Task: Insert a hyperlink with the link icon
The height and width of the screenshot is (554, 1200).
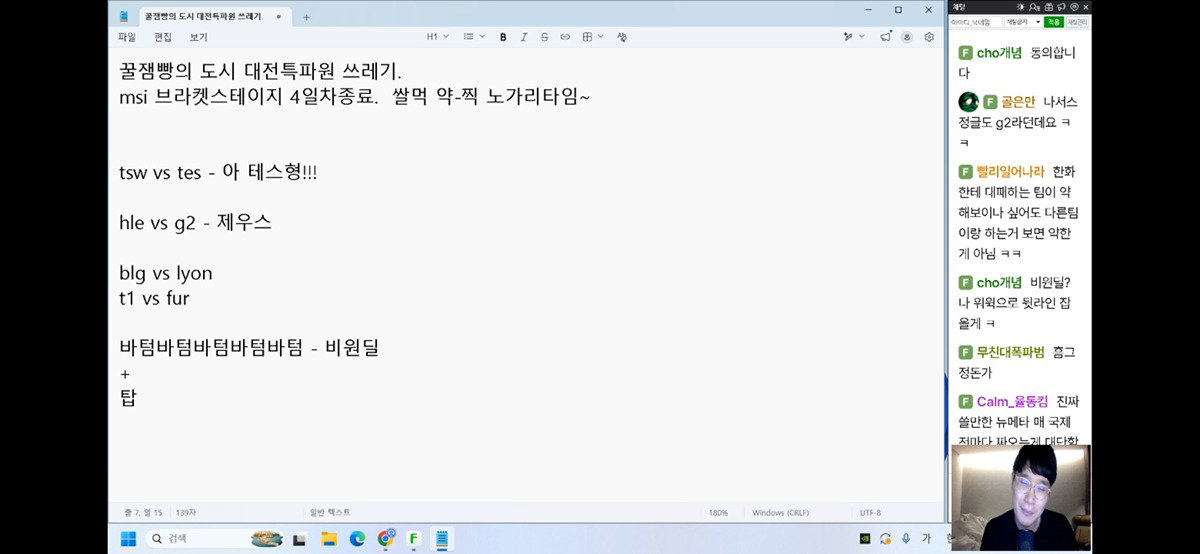Action: (565, 37)
